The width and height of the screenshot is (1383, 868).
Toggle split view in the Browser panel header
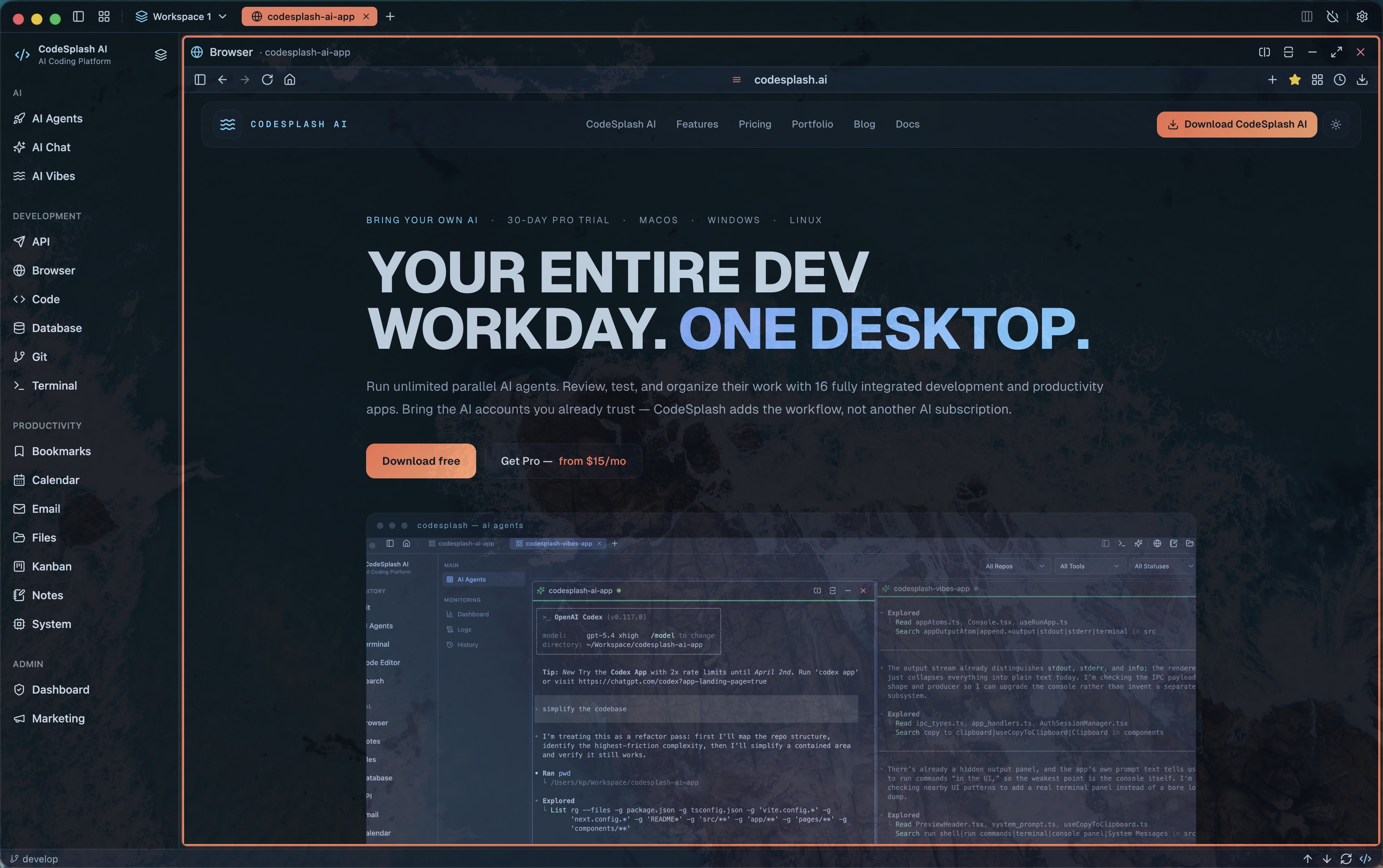pos(1264,52)
